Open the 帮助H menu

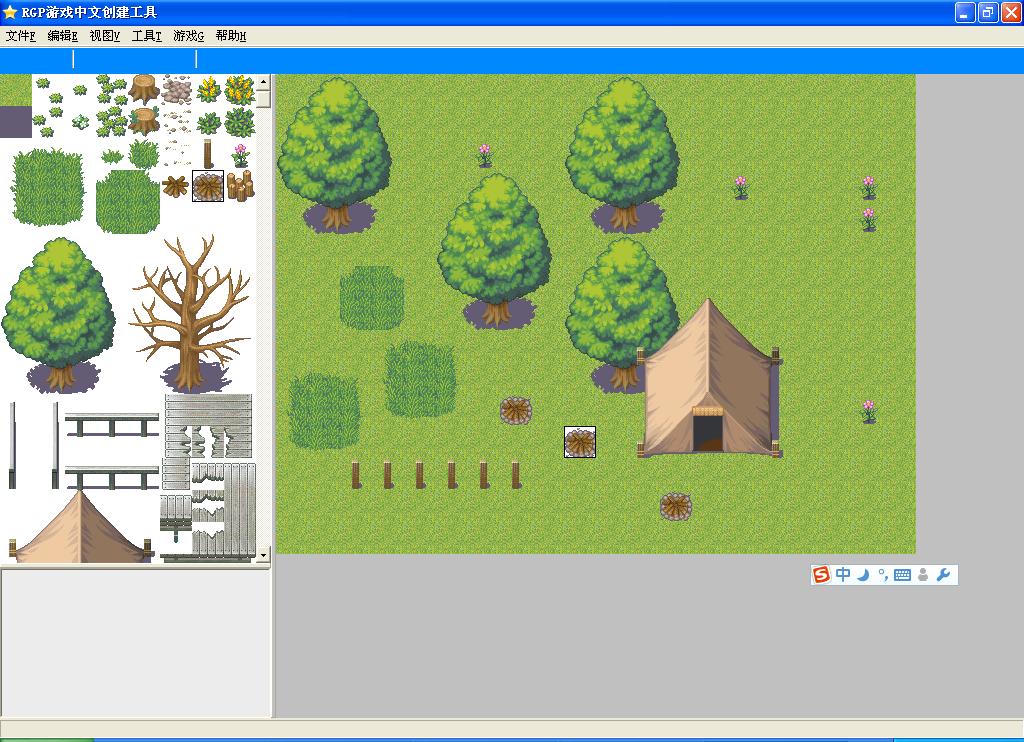click(231, 36)
